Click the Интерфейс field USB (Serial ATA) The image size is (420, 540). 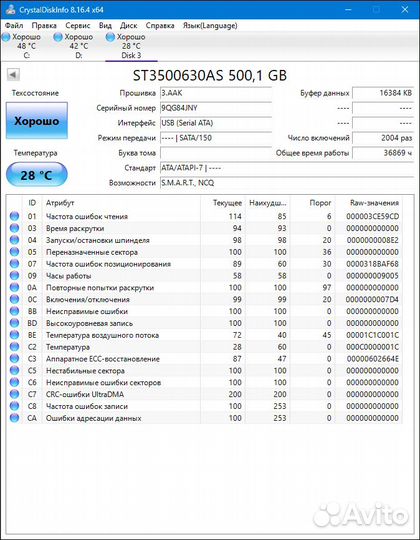pos(216,123)
